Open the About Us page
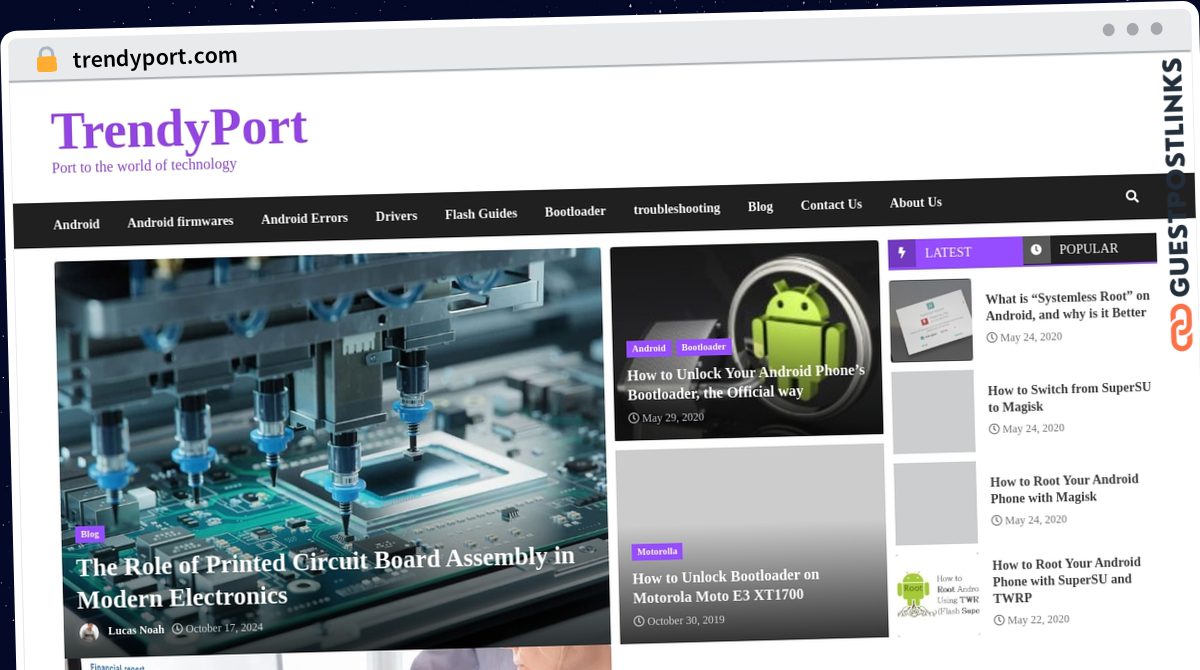 (916, 202)
